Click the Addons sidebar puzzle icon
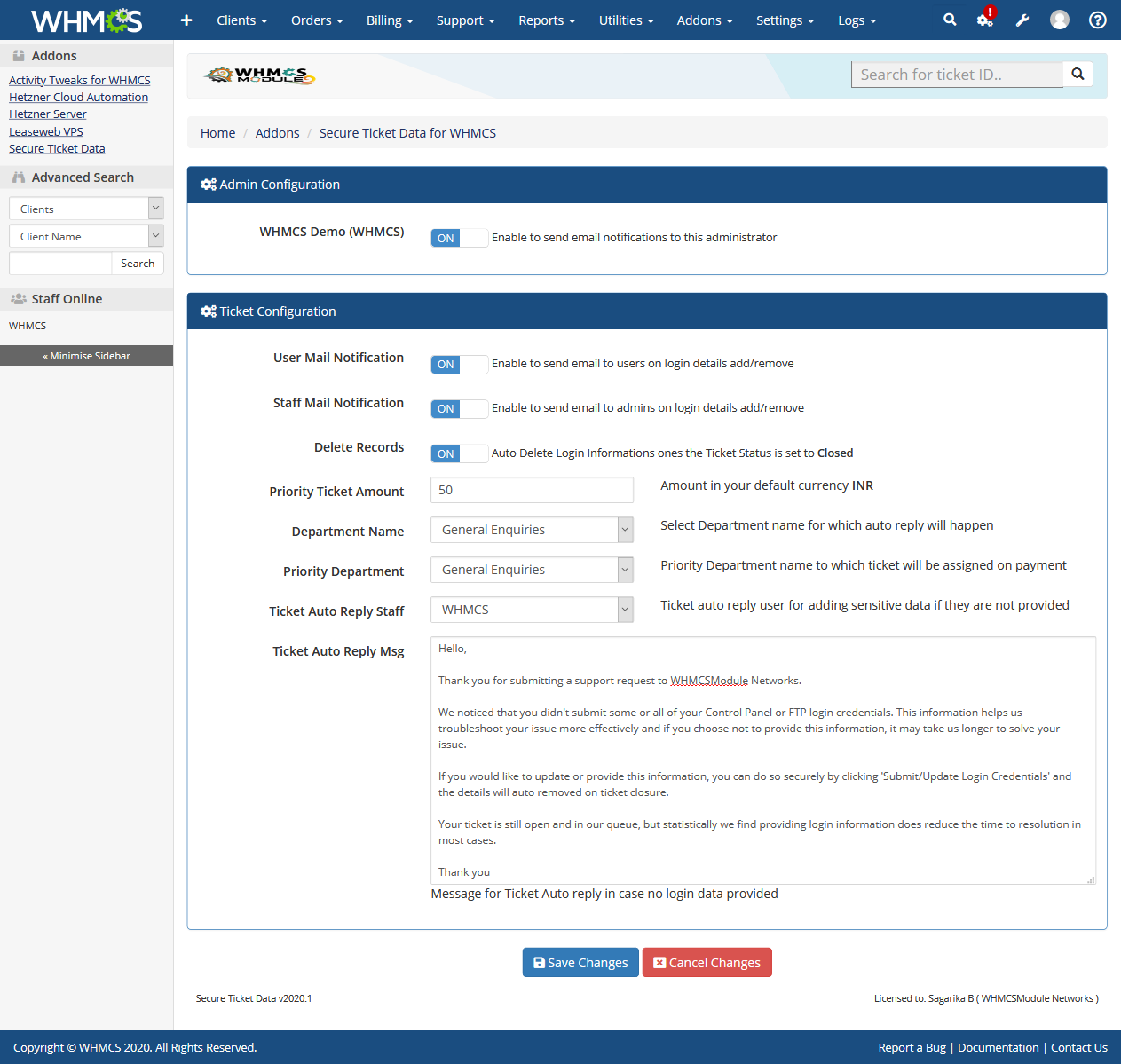The image size is (1121, 1064). pos(19,55)
